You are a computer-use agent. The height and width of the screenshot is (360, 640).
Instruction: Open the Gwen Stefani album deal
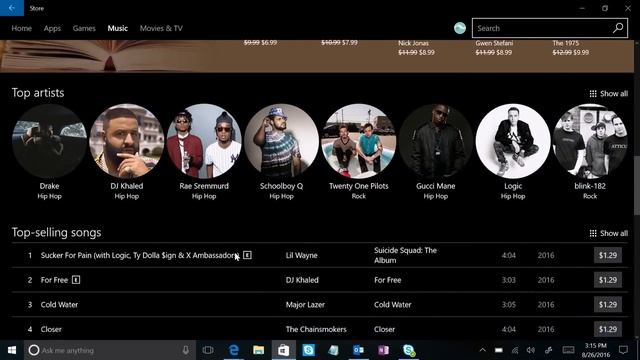[x=494, y=48]
